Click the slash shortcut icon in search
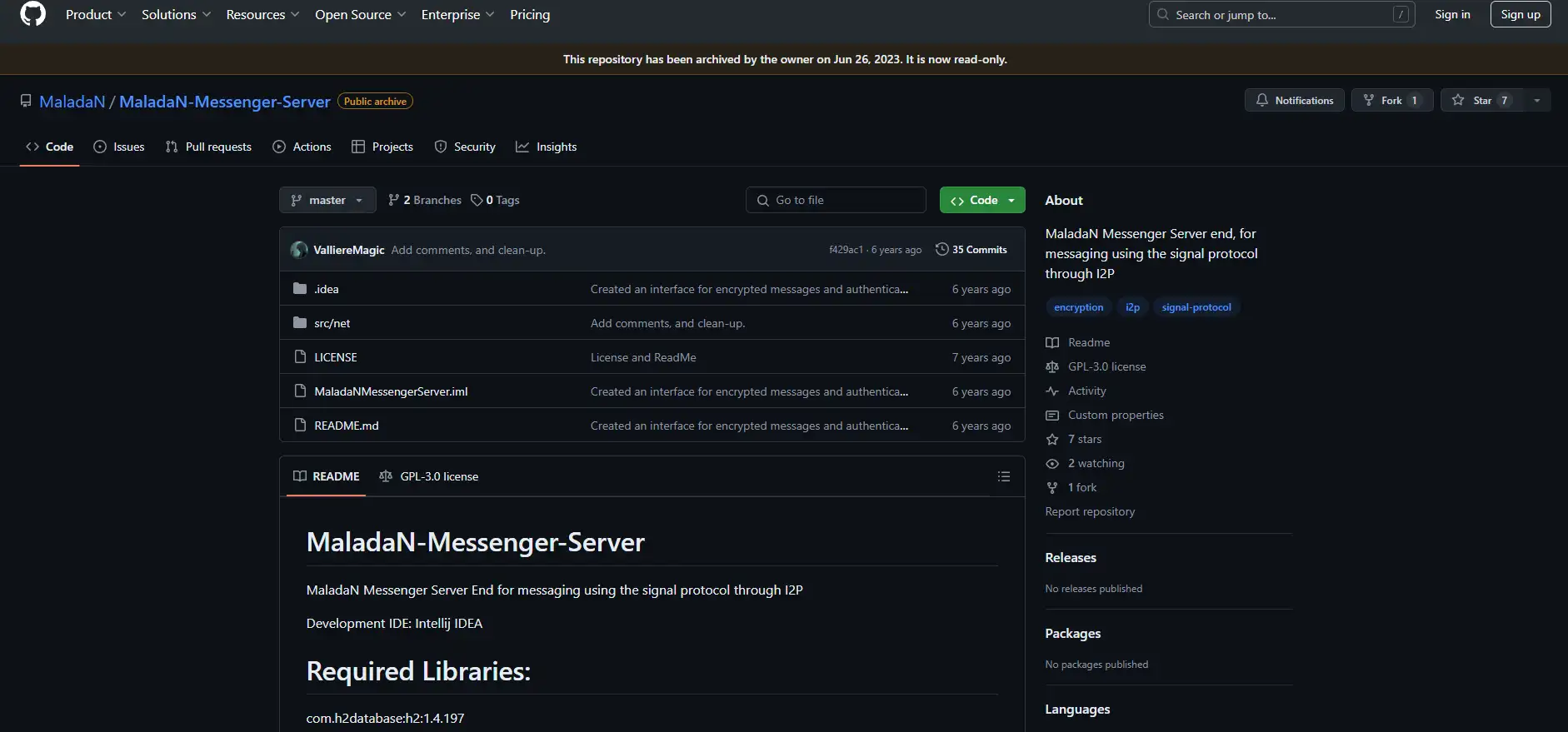The image size is (1568, 732). (1401, 14)
